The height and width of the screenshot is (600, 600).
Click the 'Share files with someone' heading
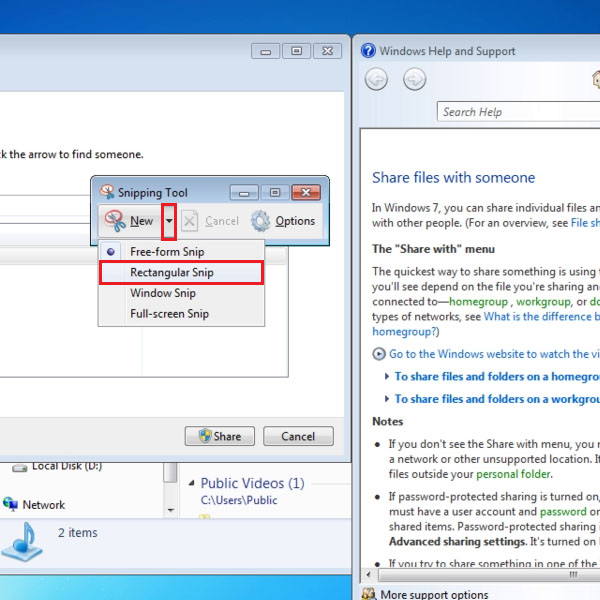coord(453,178)
